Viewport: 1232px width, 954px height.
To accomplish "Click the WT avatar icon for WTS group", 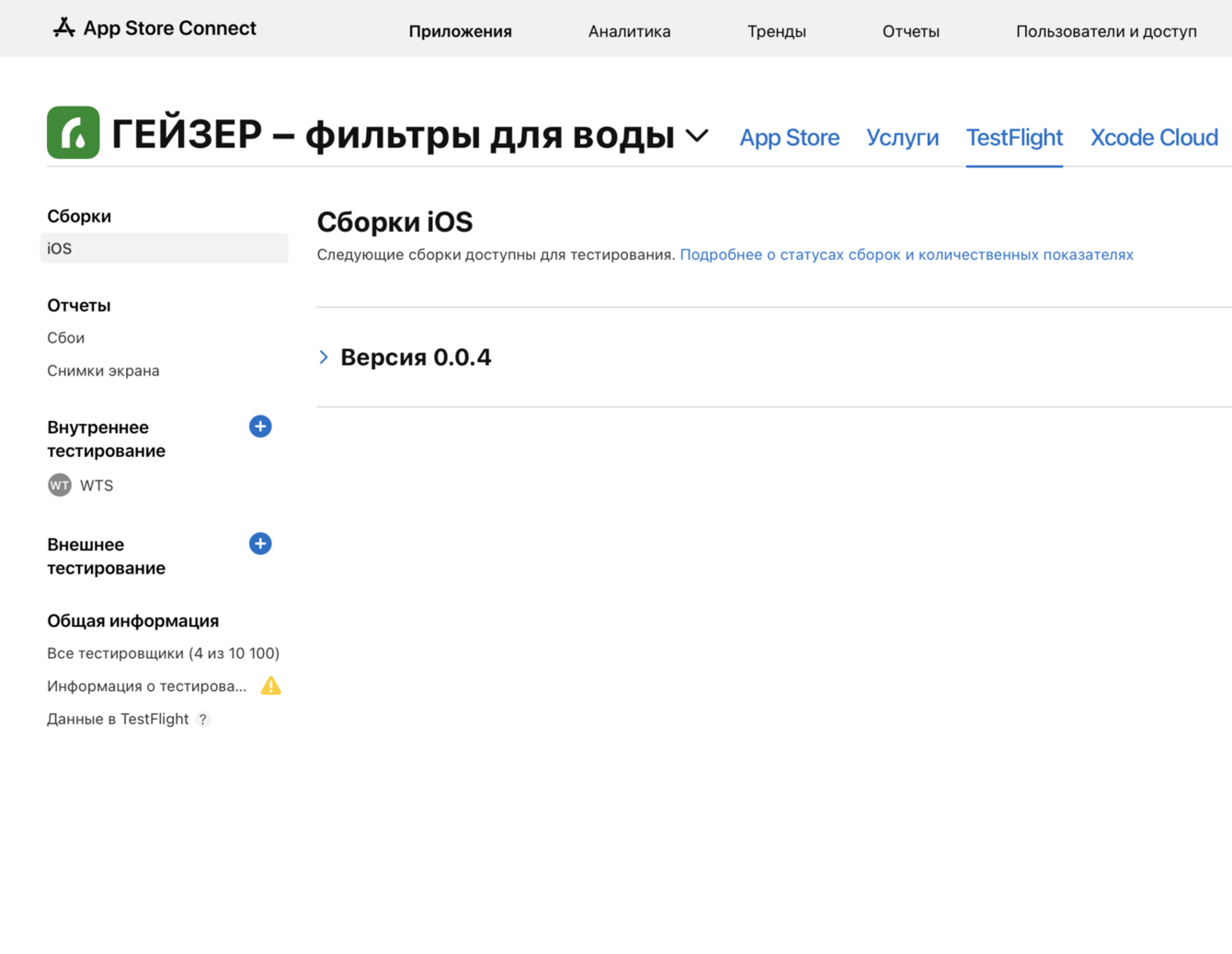I will 60,485.
